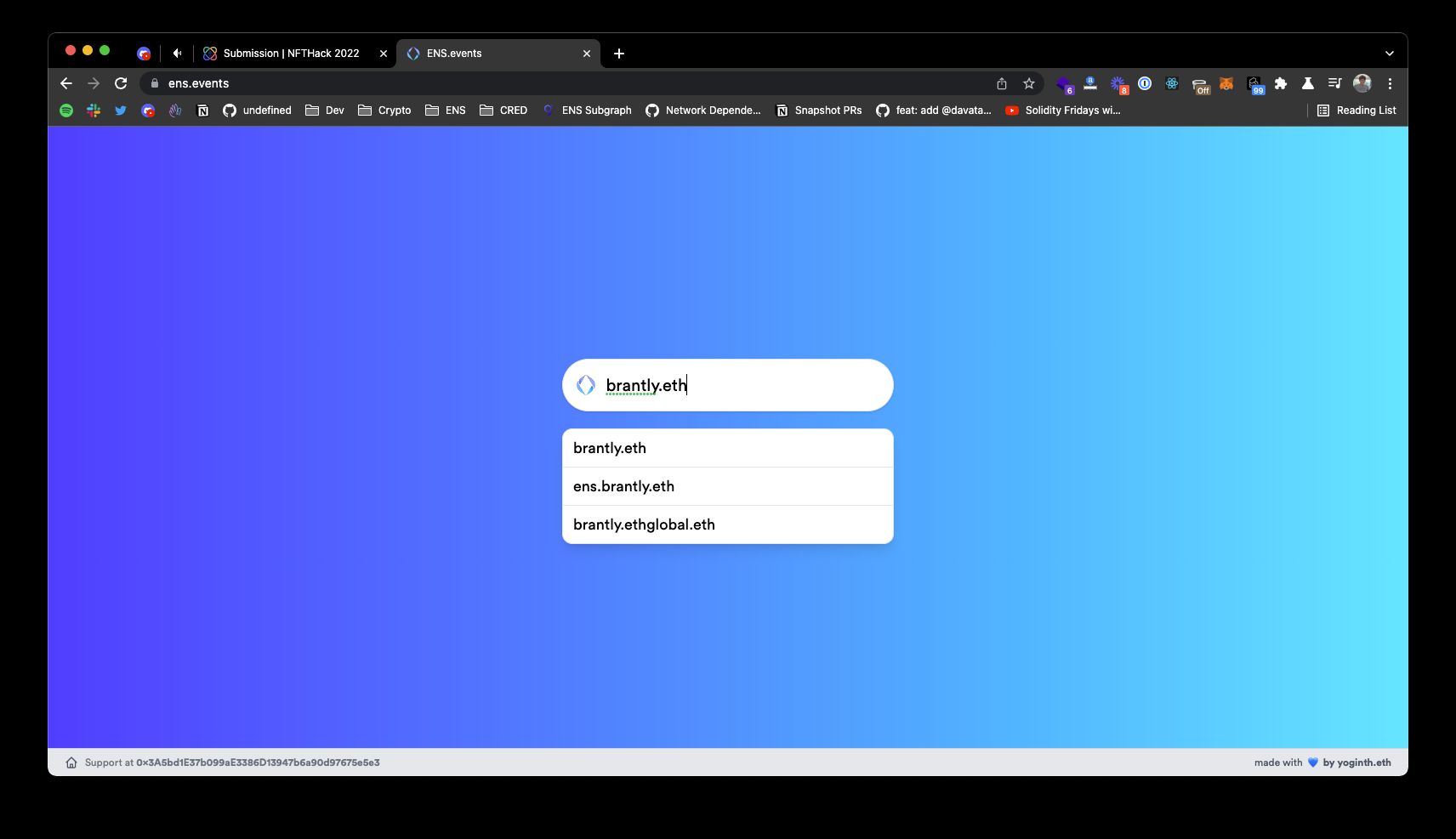Open the media controls music note icon
The image size is (1456, 839).
[x=1335, y=83]
